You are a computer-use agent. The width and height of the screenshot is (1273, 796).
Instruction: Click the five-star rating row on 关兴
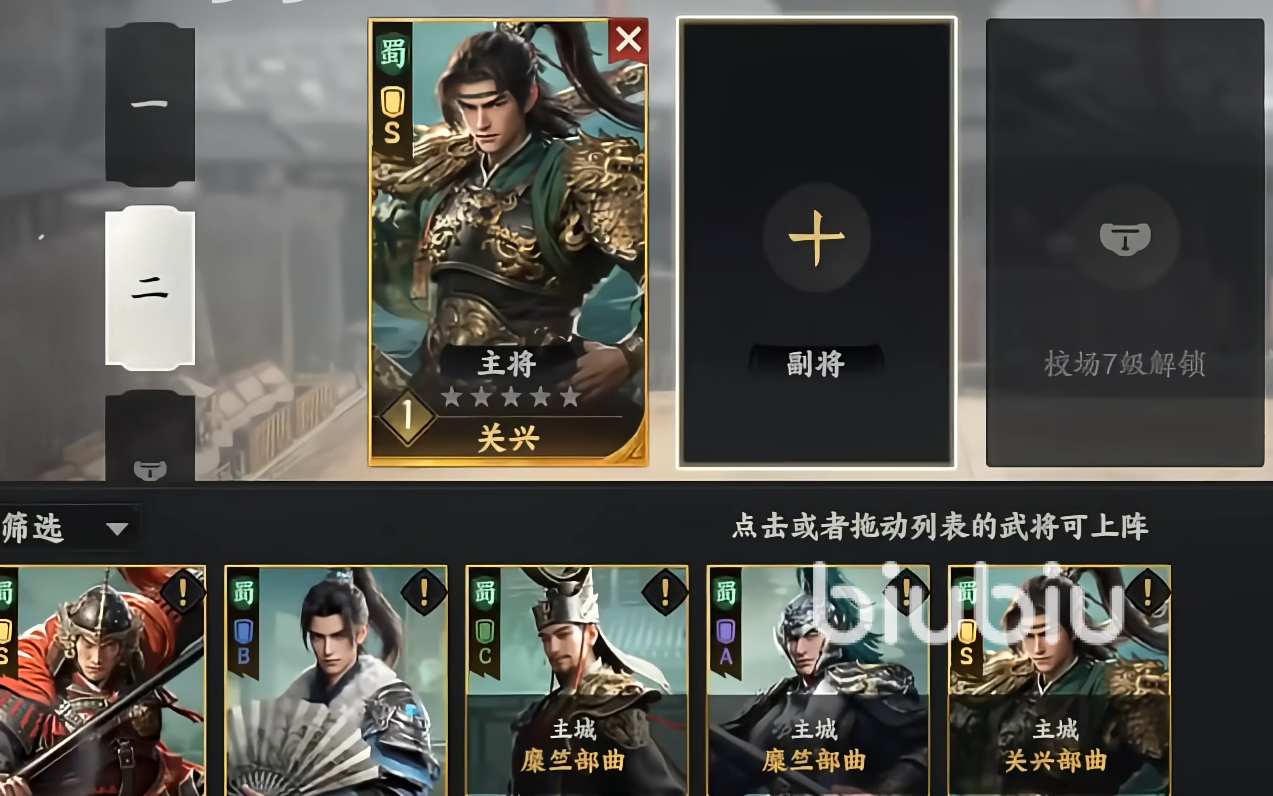coord(510,398)
